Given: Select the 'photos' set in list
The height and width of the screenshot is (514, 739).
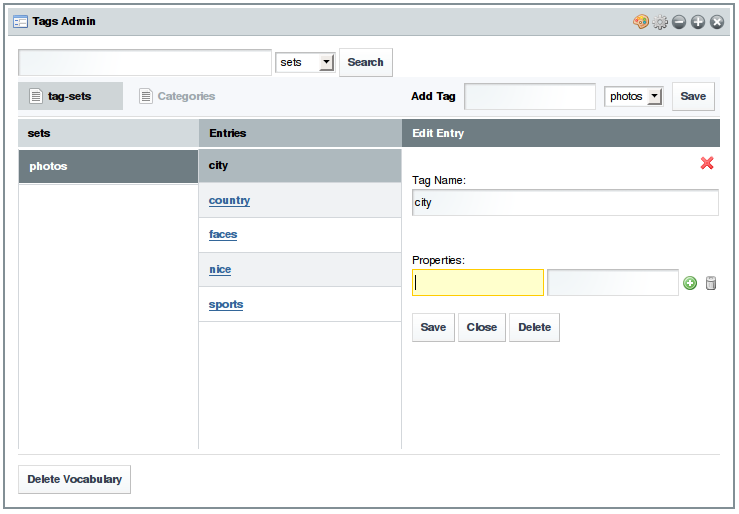Looking at the screenshot, I should tap(108, 166).
